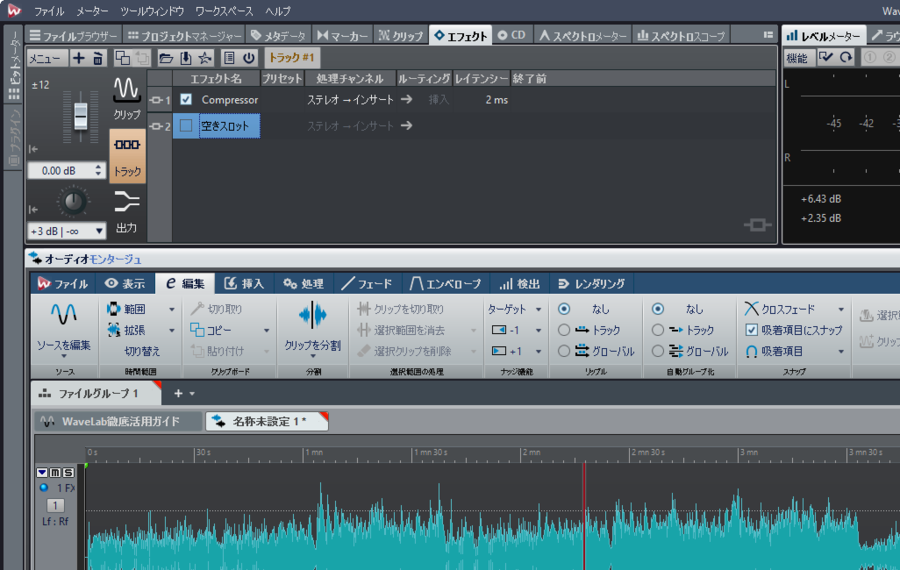
Task: Open preset folder icon in Effects toolbar
Action: coord(166,57)
